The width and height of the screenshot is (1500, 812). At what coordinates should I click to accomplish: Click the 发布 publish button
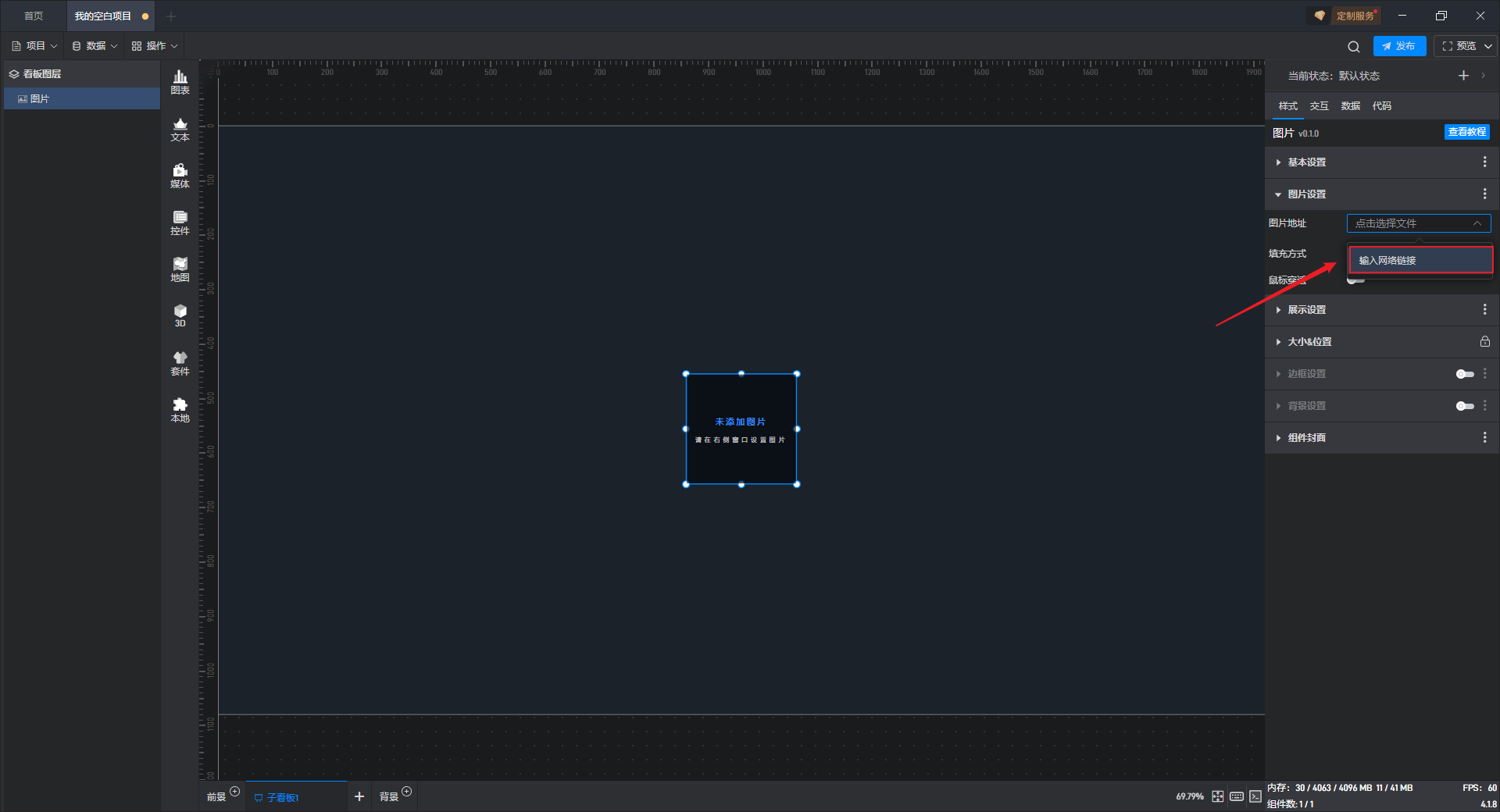click(x=1399, y=46)
